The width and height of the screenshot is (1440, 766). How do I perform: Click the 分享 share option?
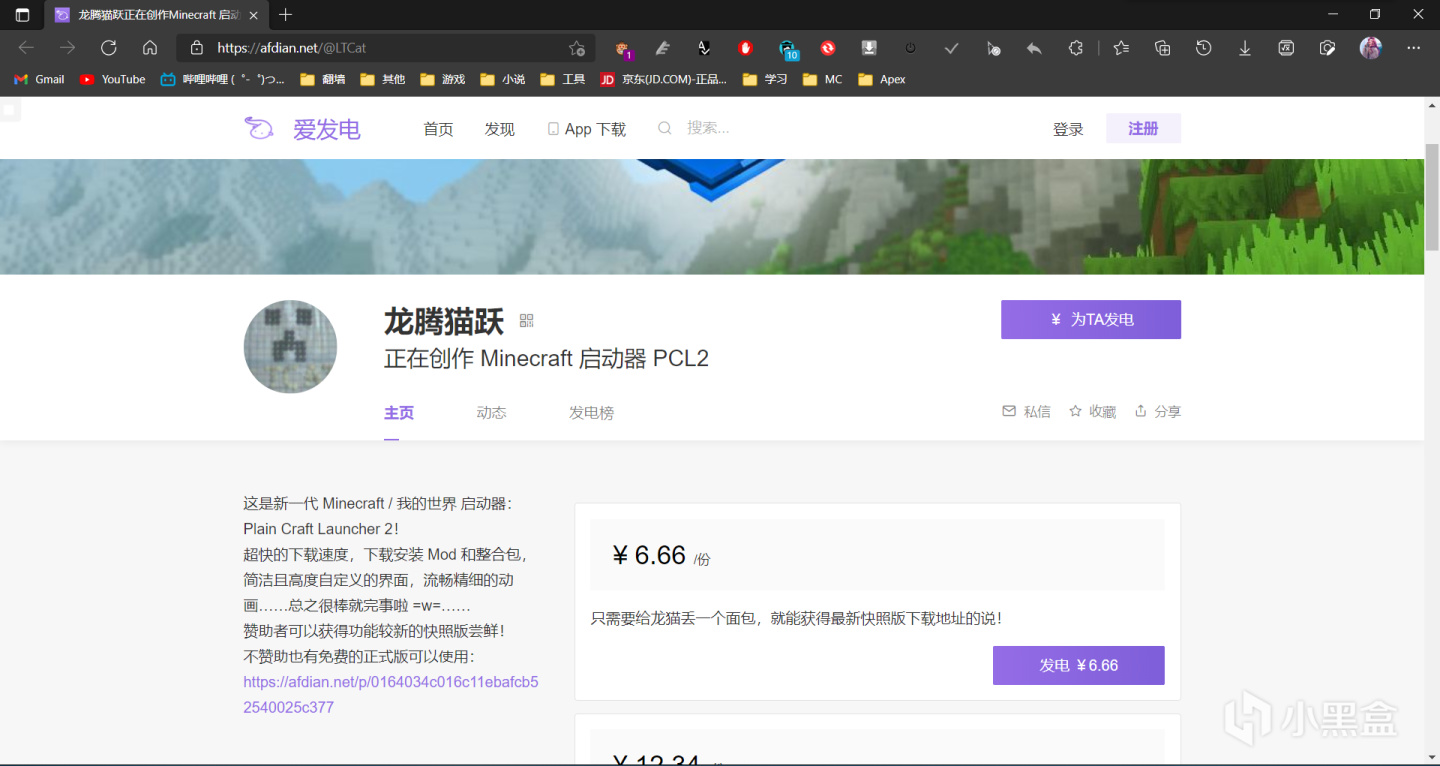(1158, 411)
